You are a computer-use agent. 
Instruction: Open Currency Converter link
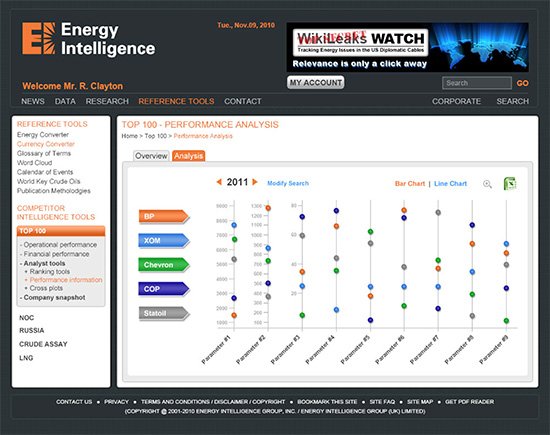tap(46, 144)
